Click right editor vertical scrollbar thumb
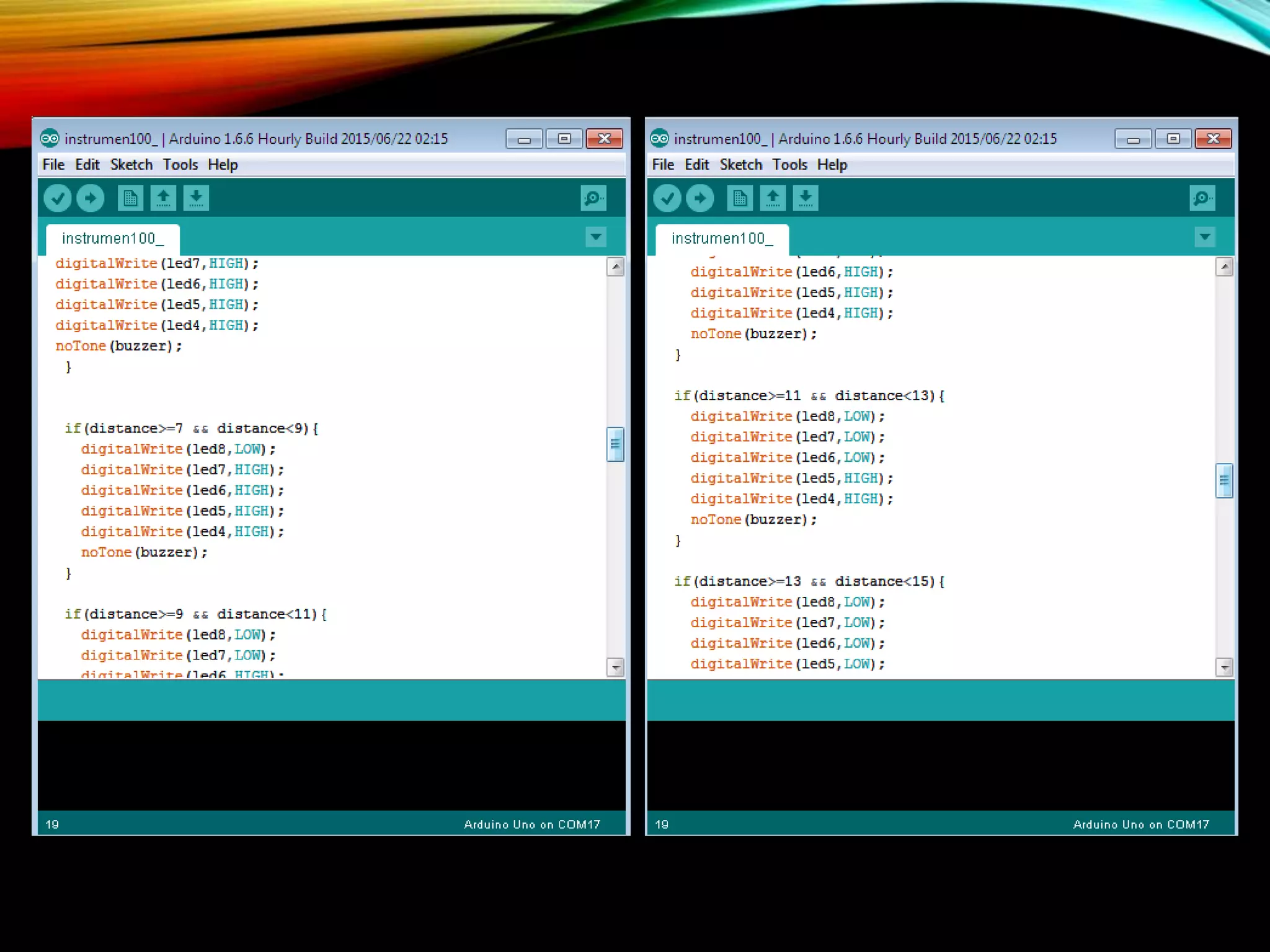Screen dimensions: 1270x952 point(1224,480)
